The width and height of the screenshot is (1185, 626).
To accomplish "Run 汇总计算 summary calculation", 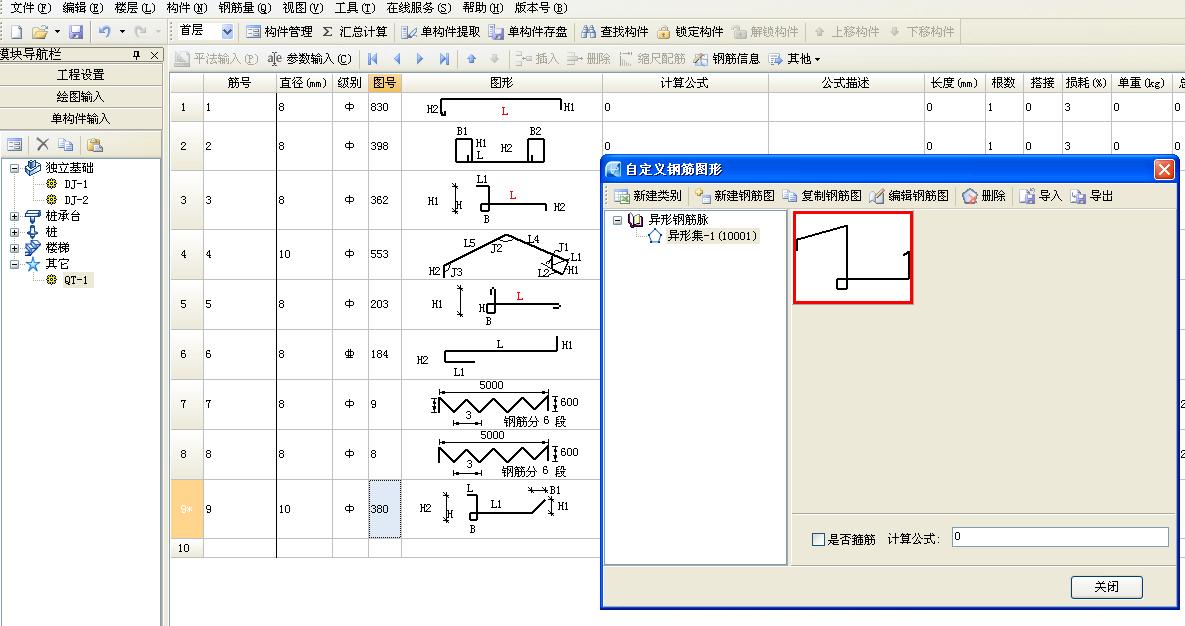I will tap(354, 32).
